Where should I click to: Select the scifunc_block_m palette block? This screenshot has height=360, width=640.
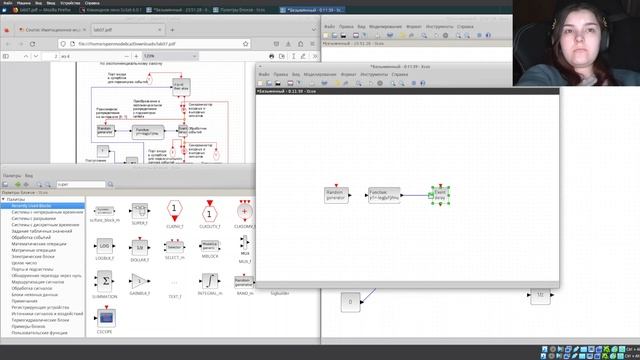tap(104, 211)
